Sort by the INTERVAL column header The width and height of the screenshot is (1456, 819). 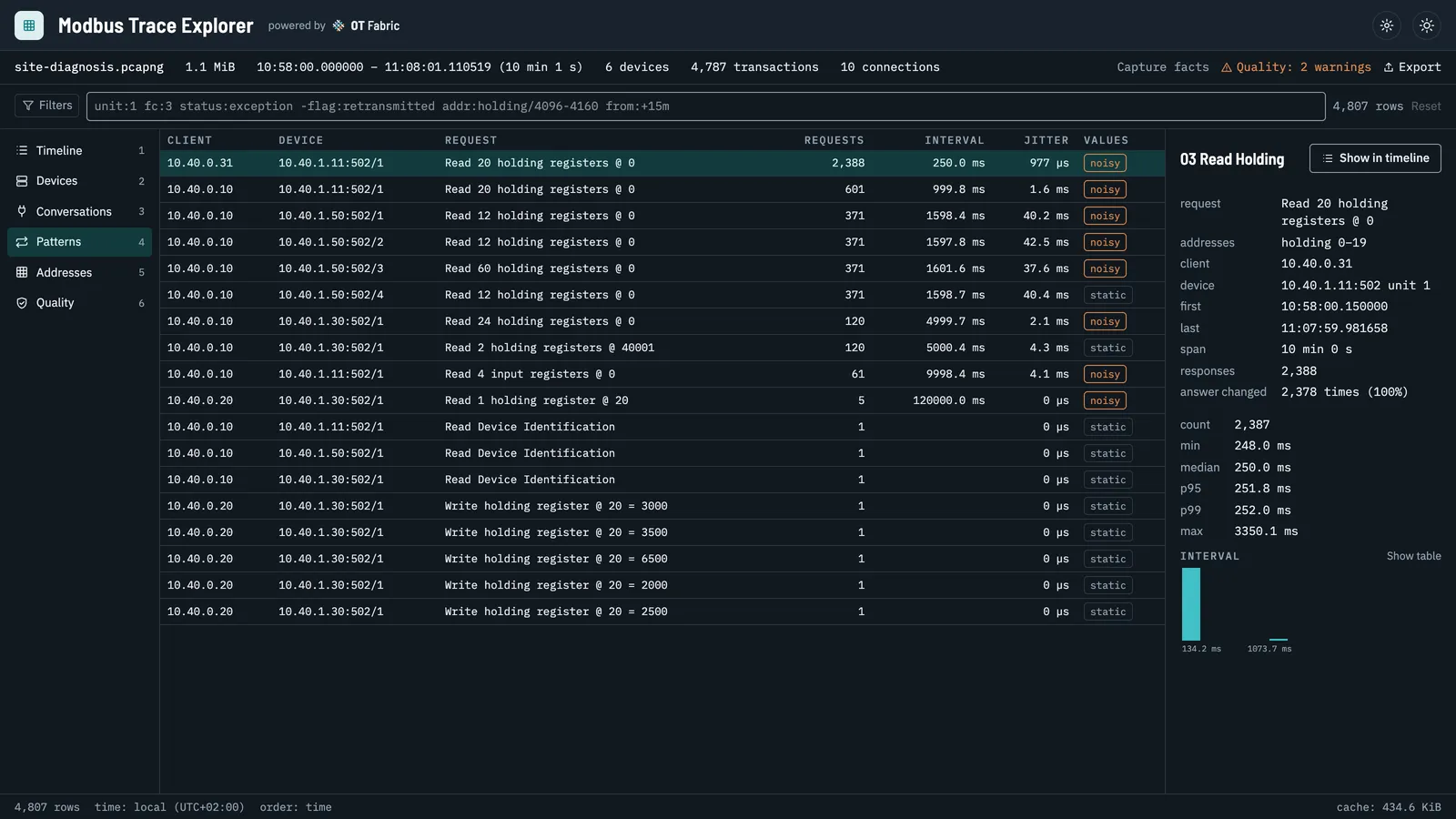955,140
